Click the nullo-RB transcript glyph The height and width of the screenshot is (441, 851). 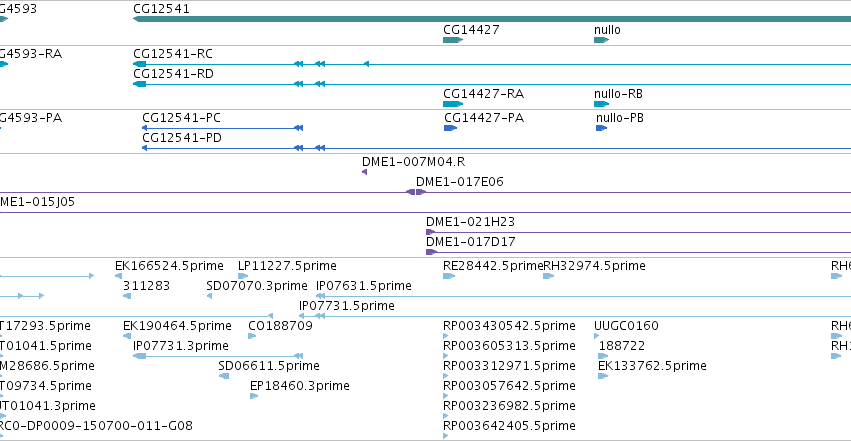click(601, 104)
